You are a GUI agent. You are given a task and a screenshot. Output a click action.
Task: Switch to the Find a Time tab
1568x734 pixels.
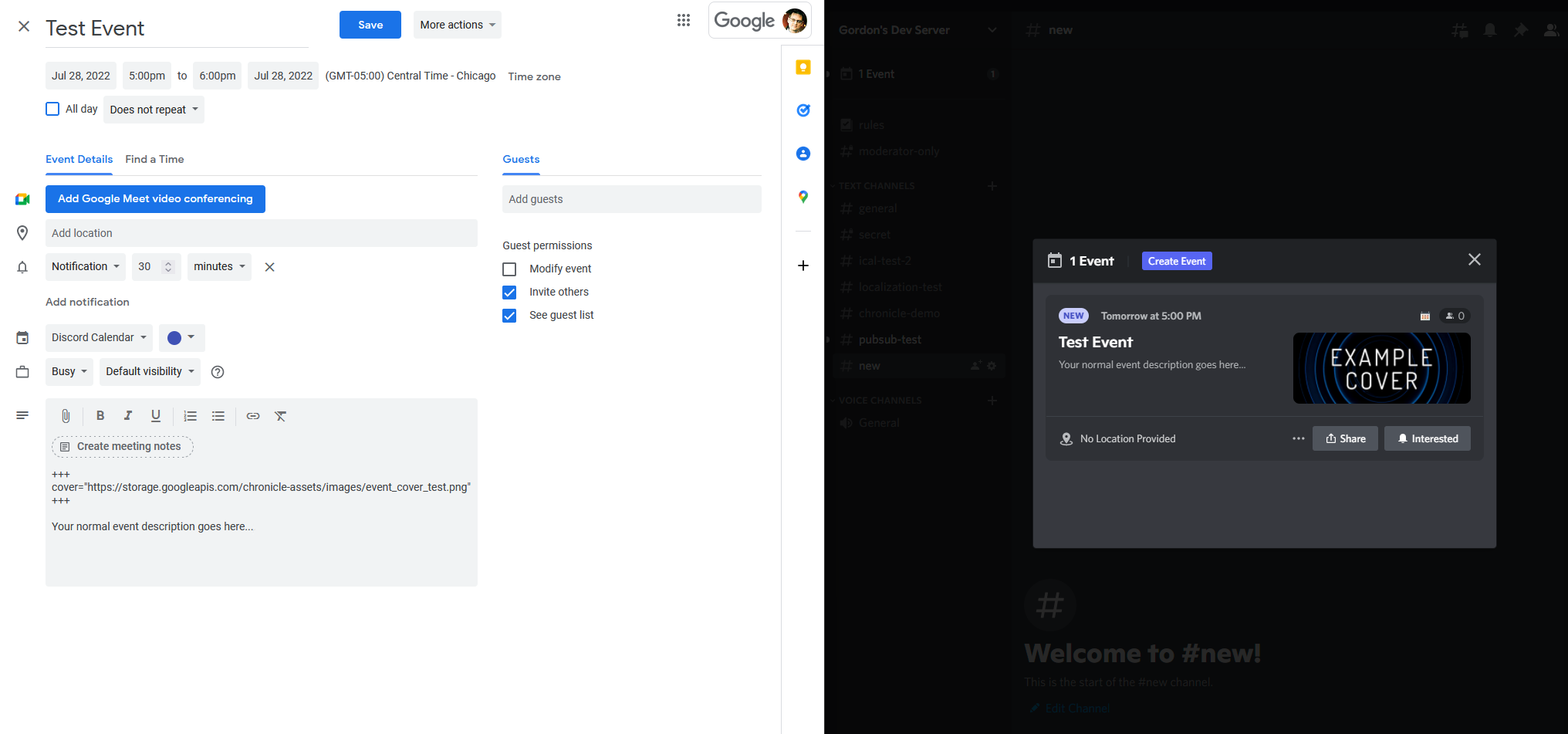154,159
